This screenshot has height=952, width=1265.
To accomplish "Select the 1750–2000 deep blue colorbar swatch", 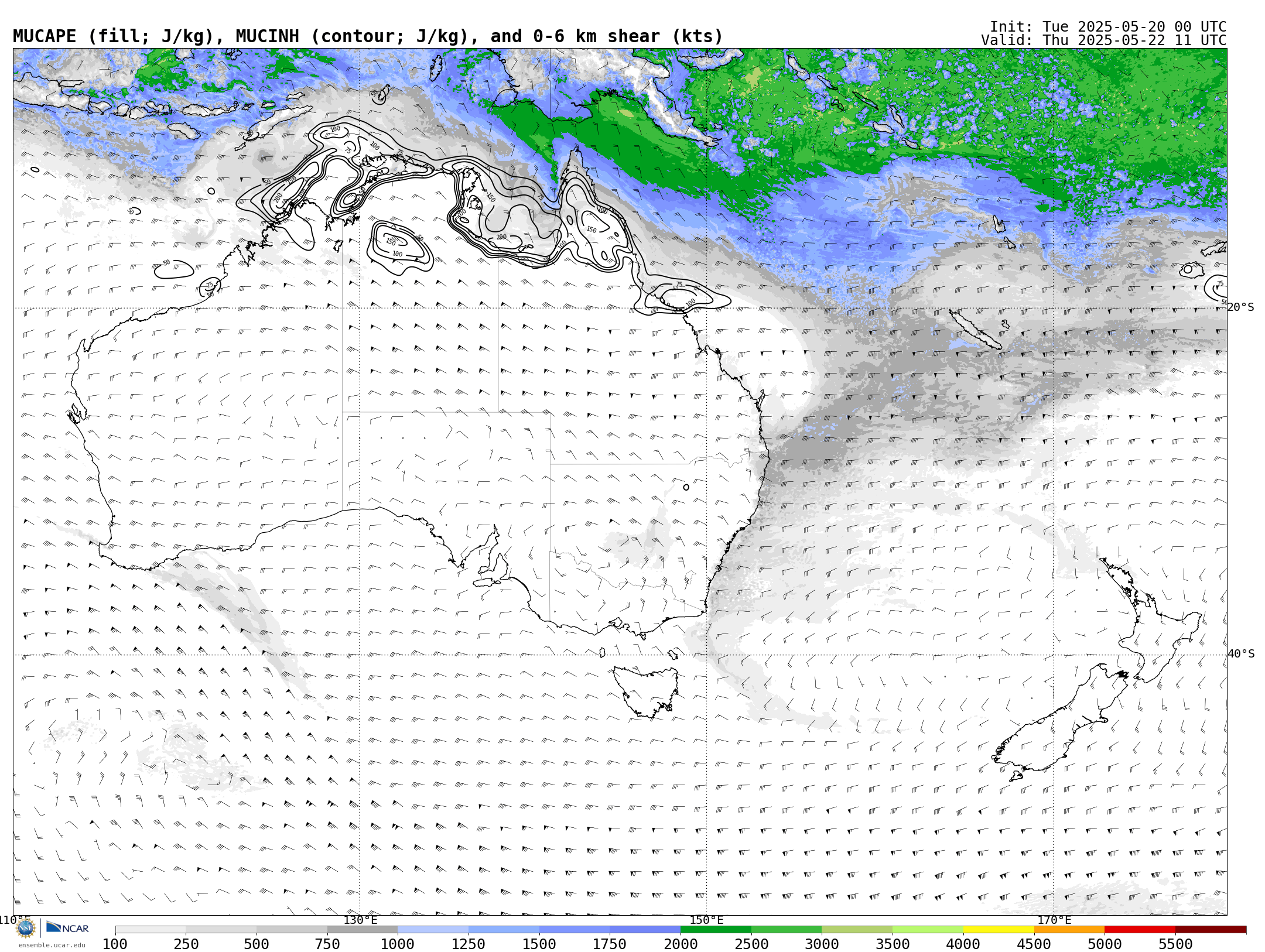I will coord(645,930).
